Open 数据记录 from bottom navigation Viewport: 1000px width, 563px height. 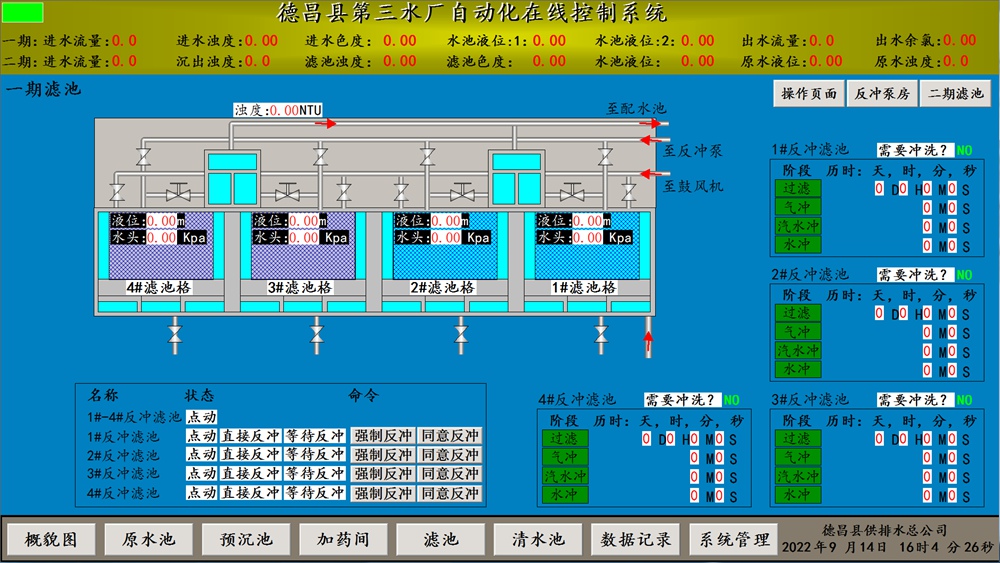click(636, 539)
